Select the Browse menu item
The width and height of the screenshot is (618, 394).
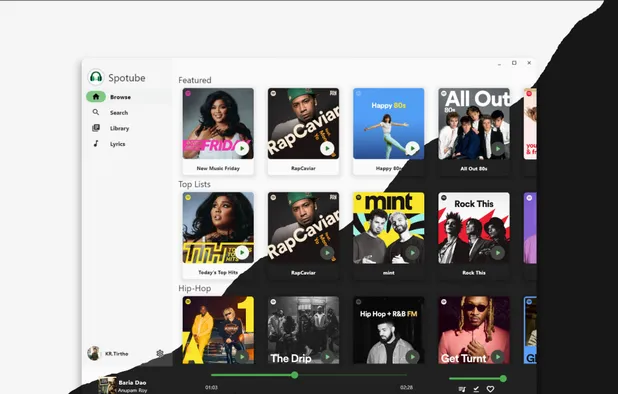(128, 97)
